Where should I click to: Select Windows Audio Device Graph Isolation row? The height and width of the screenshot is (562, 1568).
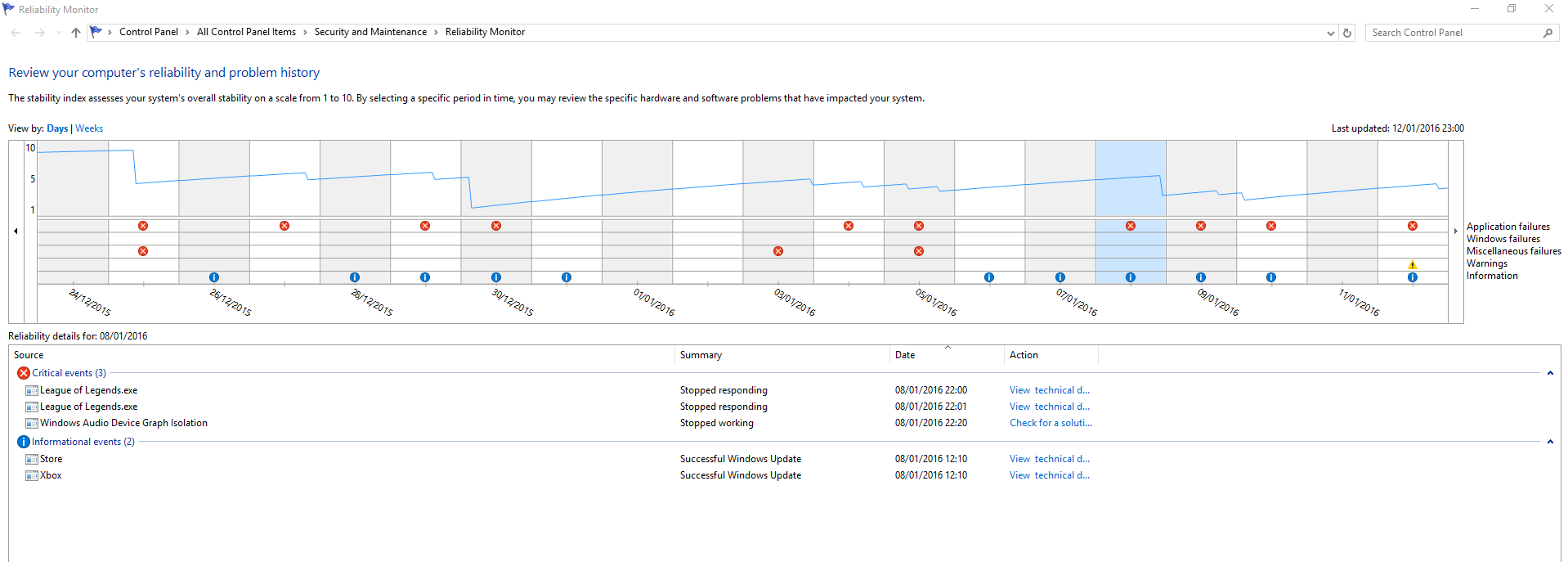pos(123,423)
